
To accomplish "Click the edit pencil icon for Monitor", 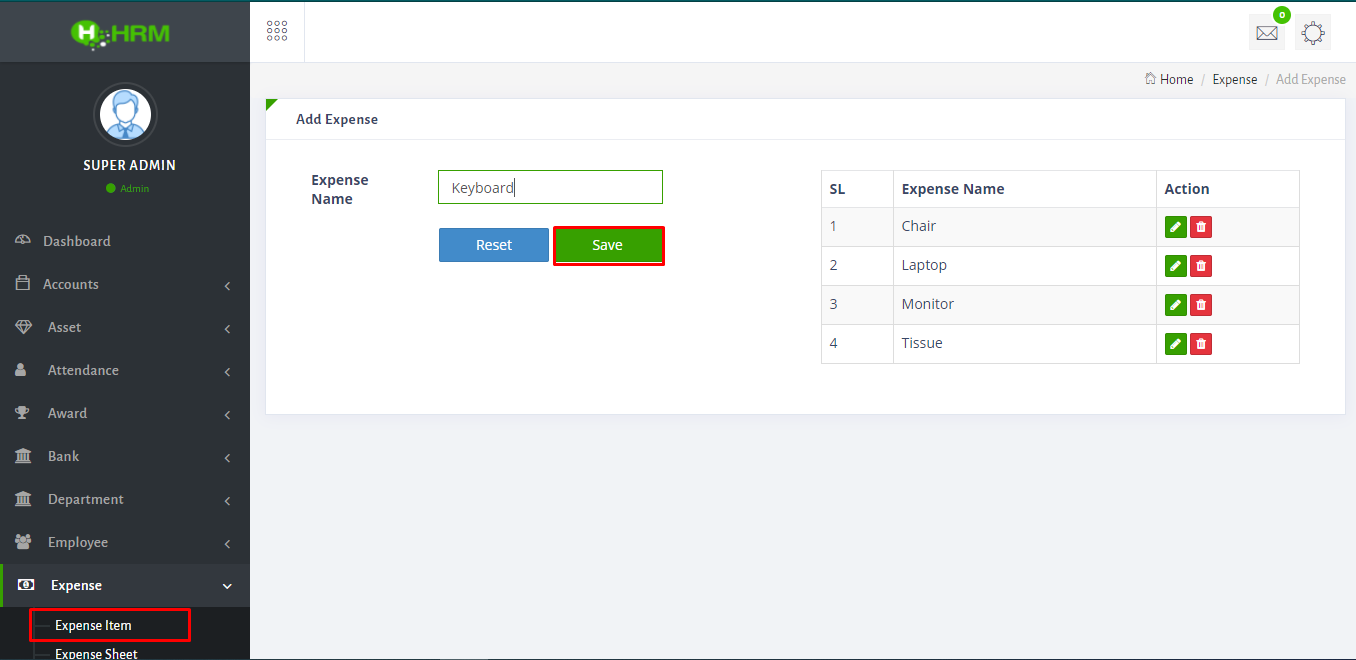I will pos(1176,305).
